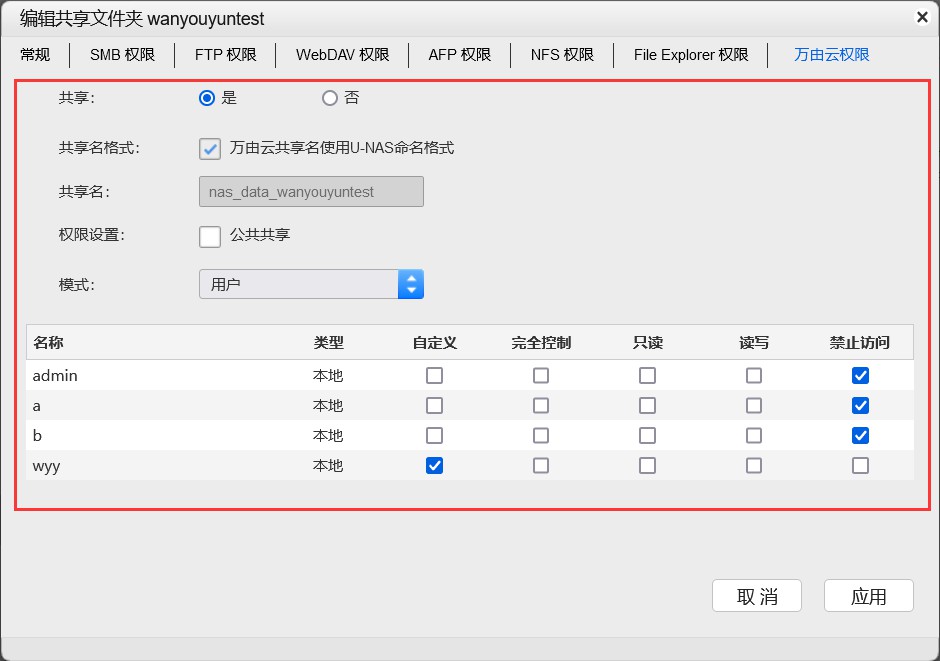Select the 常规 tab

coord(34,55)
